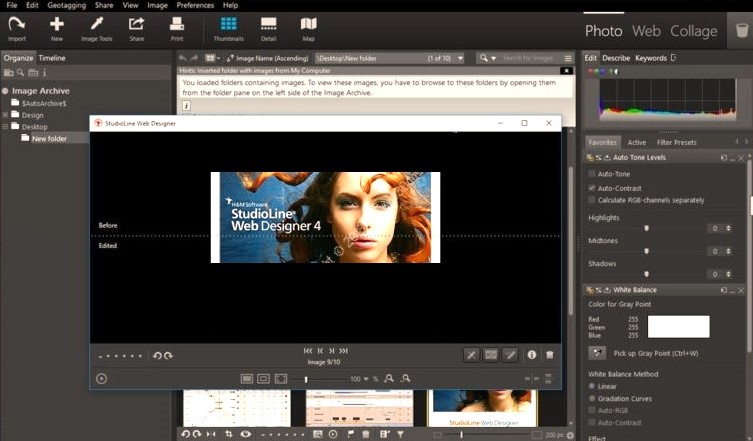
Task: Click the flag icon in bottom toolbar
Action: (351, 434)
